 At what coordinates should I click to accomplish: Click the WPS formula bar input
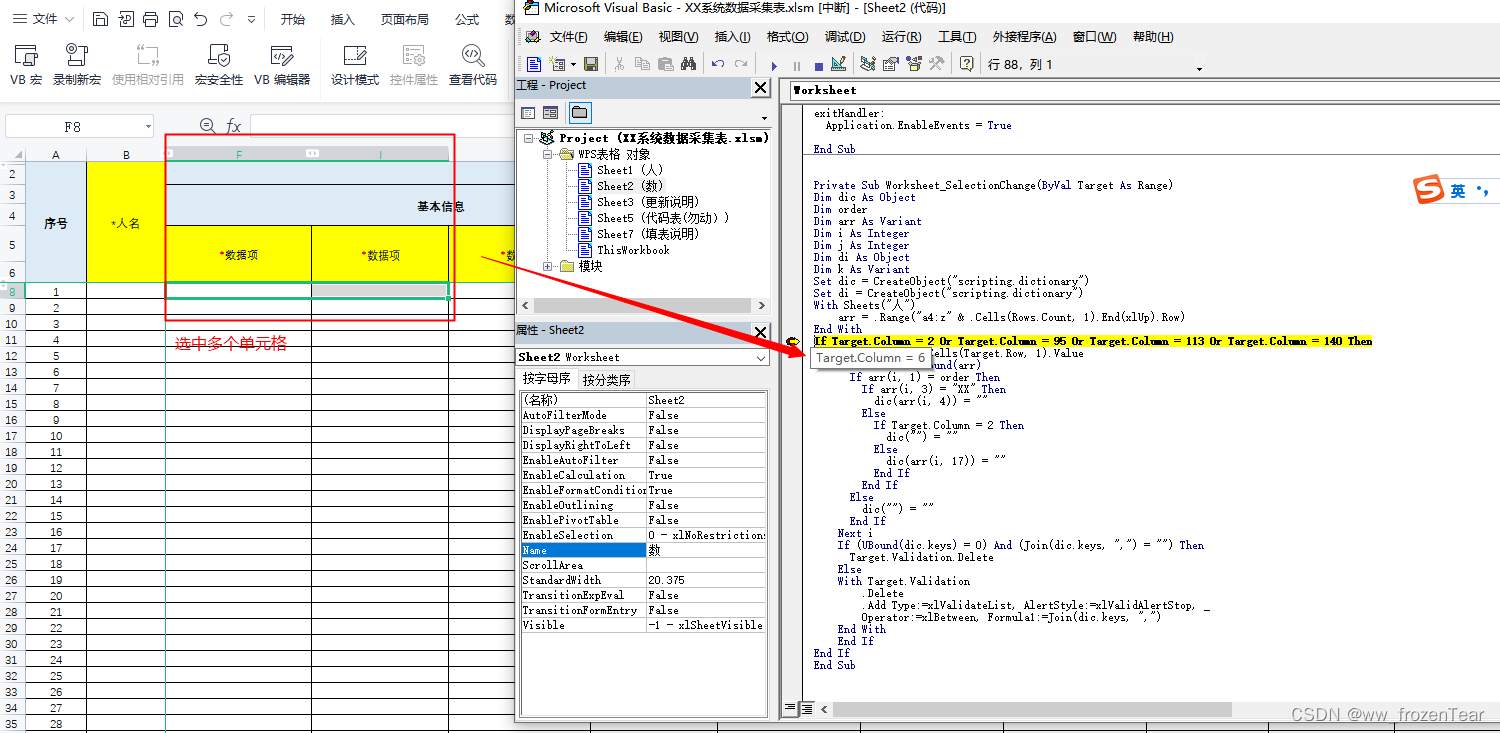tap(380, 126)
